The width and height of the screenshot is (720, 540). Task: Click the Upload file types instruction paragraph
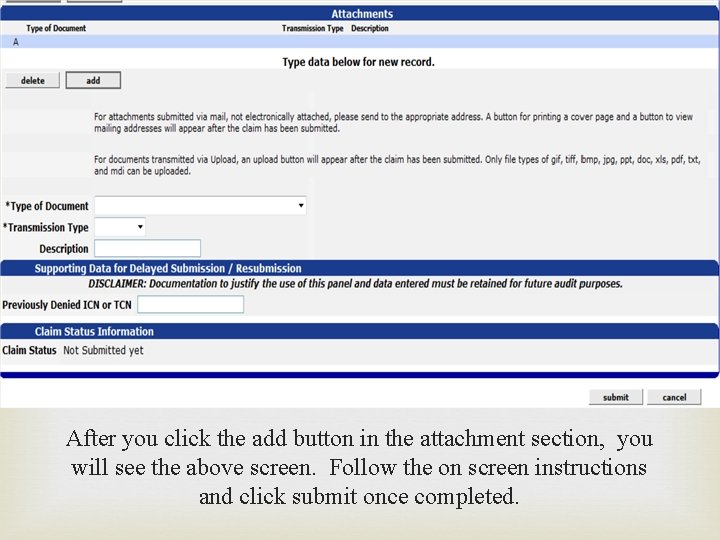coord(397,165)
